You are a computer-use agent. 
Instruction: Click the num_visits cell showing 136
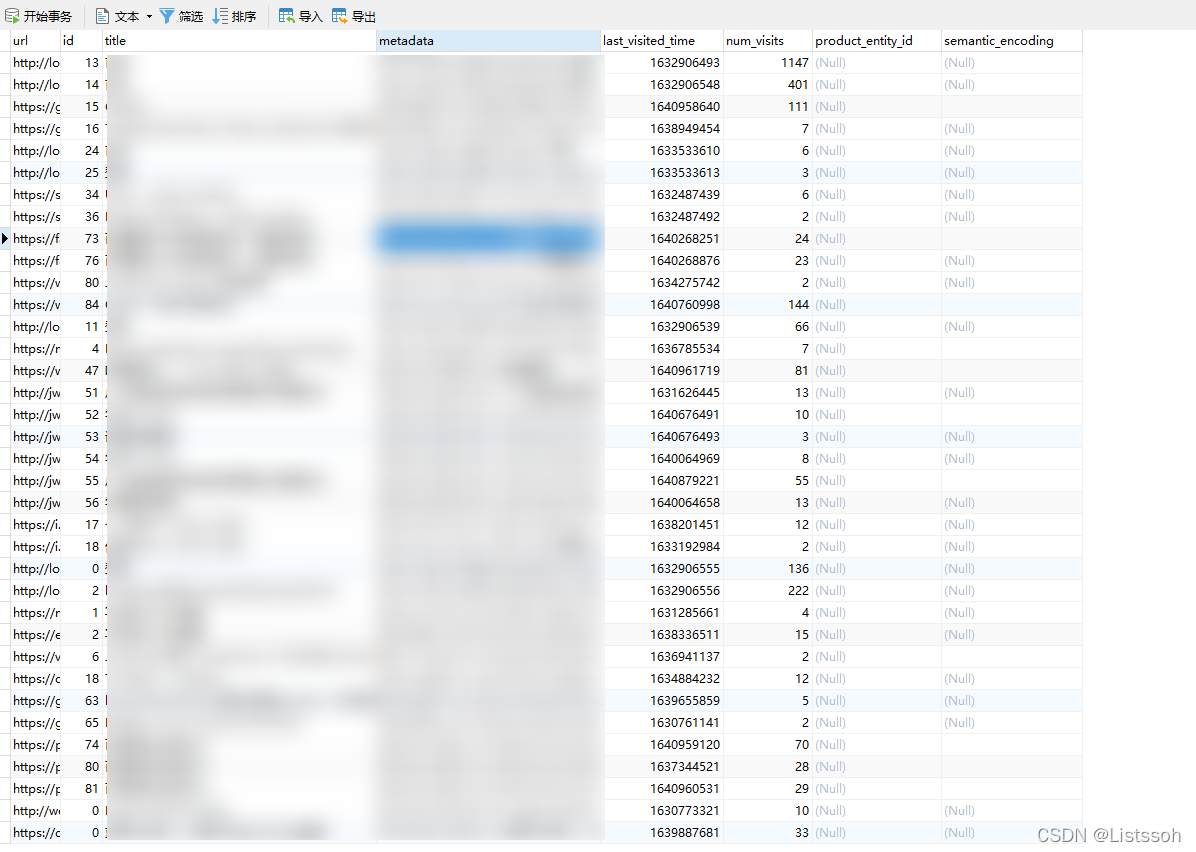point(767,569)
